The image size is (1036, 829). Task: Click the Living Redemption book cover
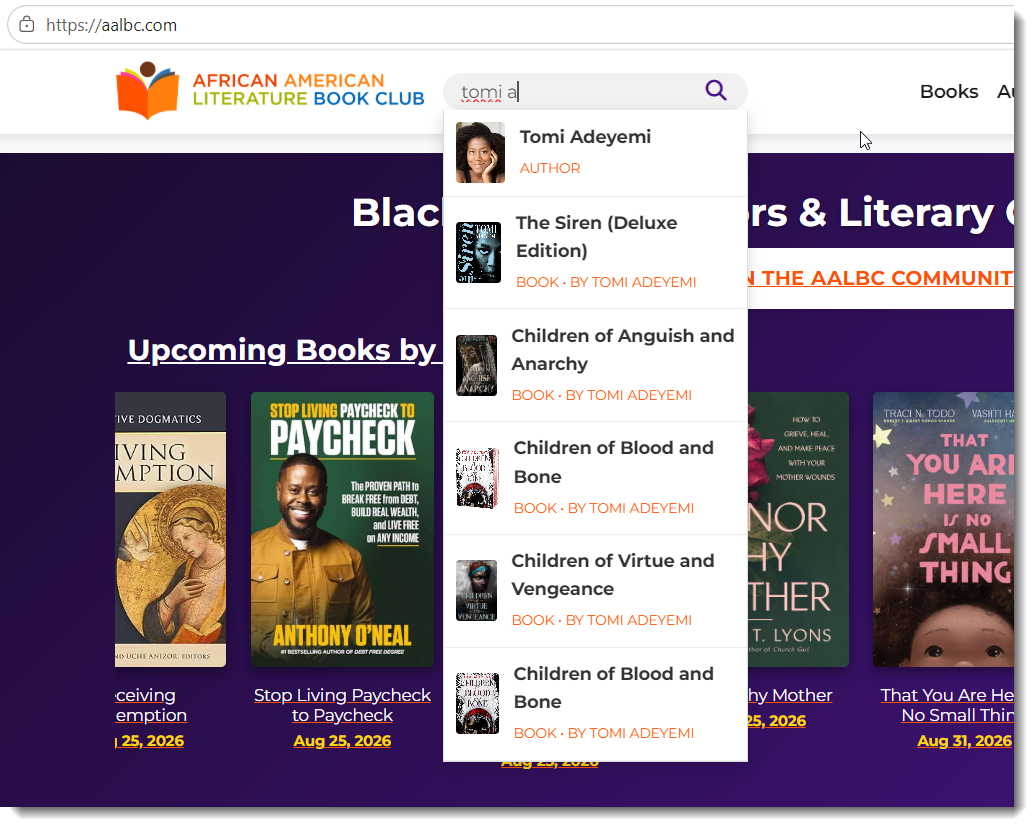coord(170,529)
